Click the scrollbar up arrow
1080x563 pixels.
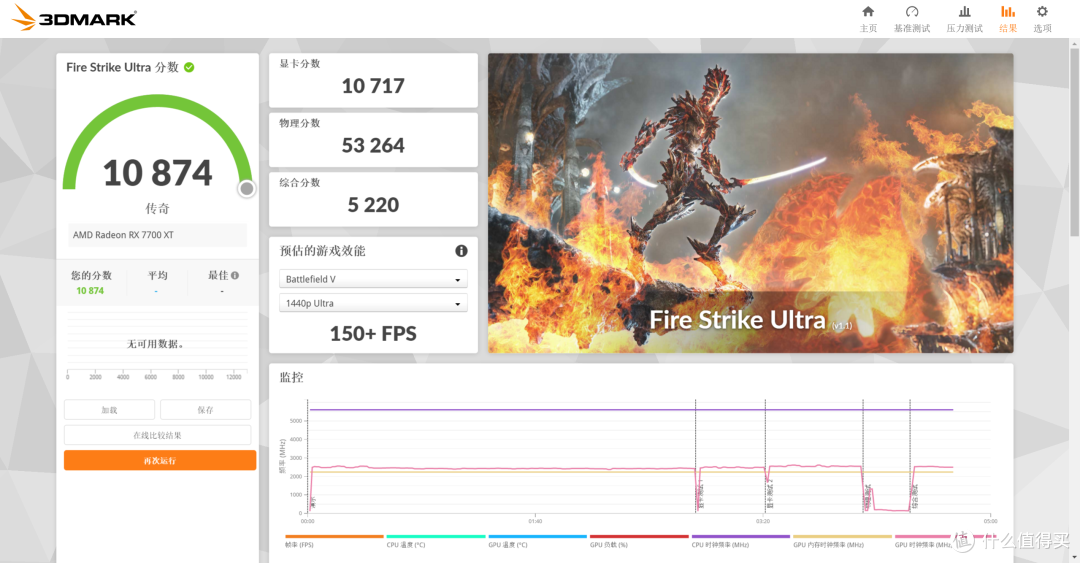pyautogui.click(x=1074, y=43)
